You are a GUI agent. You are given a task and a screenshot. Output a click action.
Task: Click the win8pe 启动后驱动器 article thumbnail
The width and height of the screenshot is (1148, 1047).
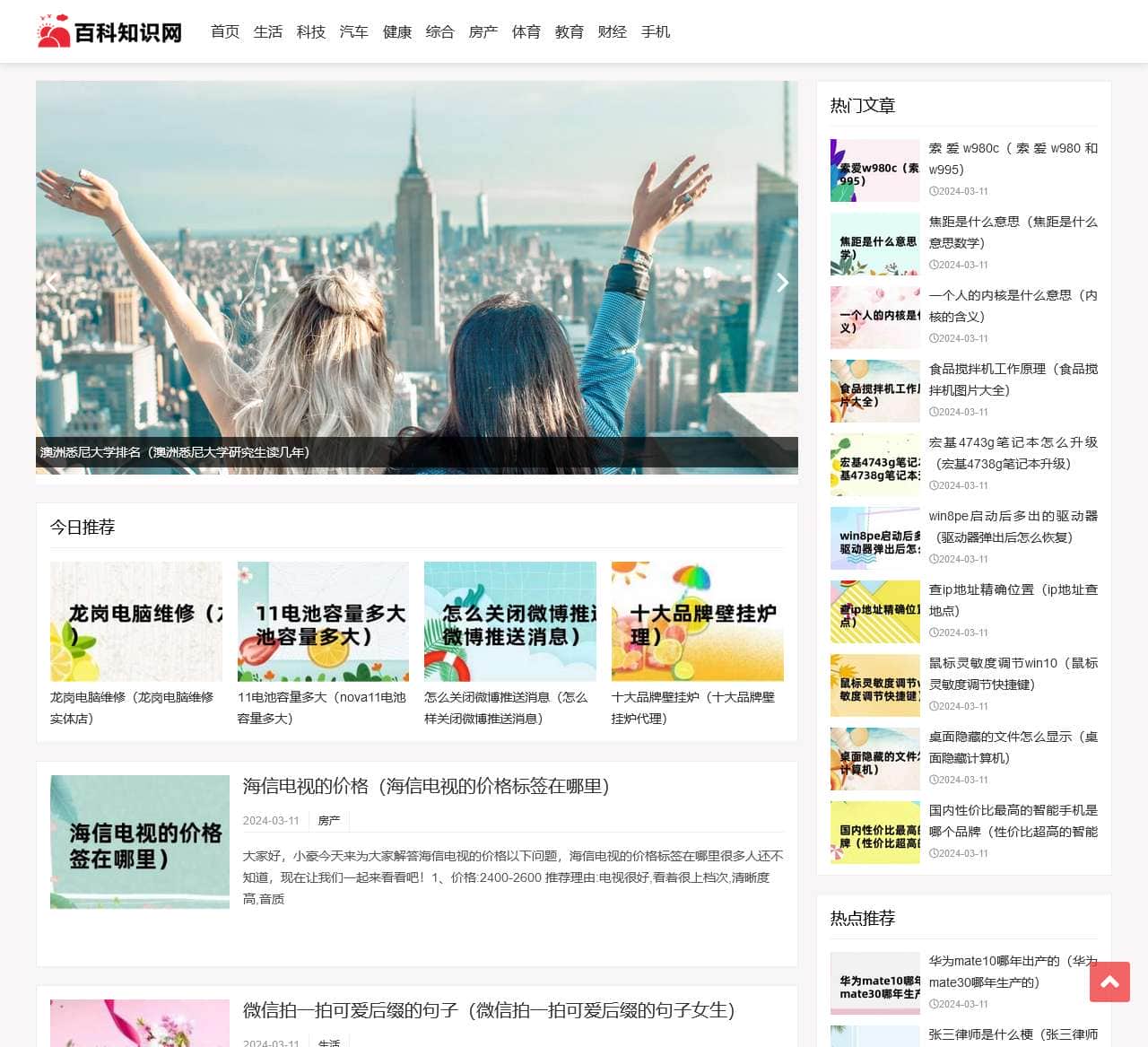(x=874, y=537)
